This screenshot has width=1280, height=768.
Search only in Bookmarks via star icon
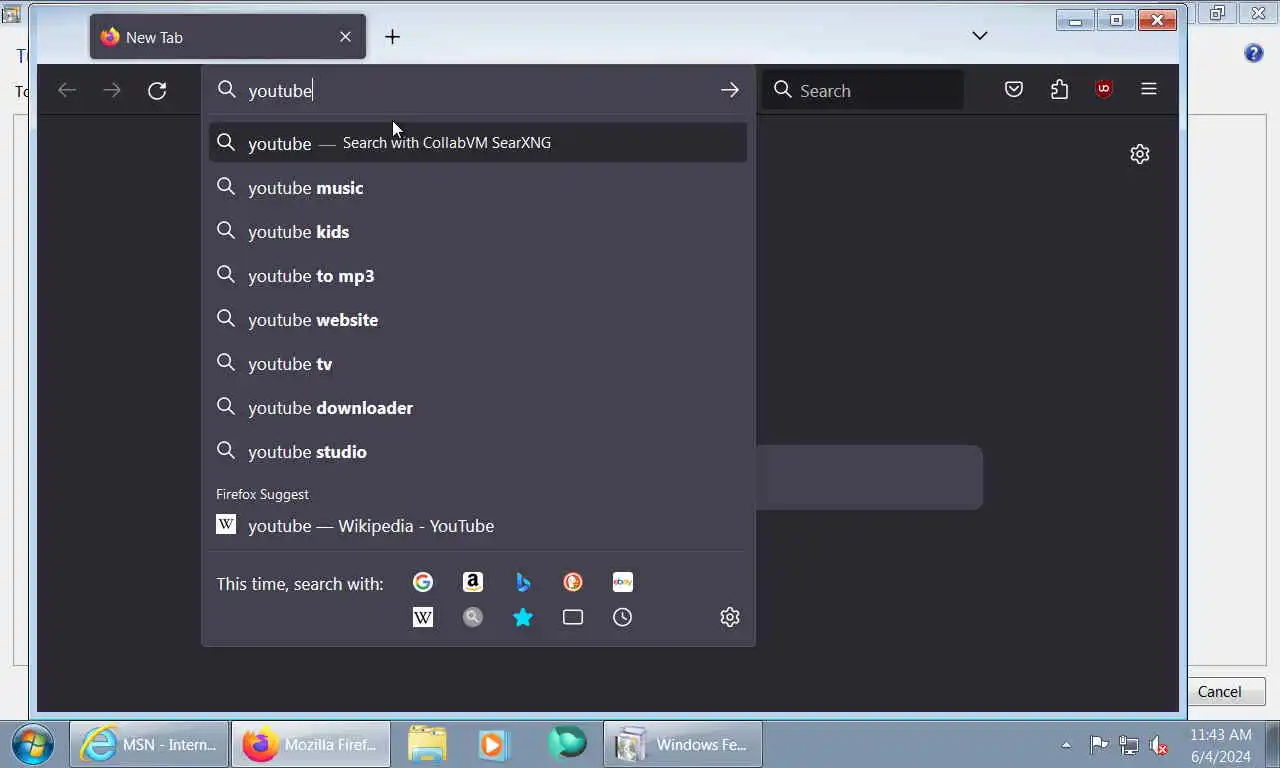tap(523, 617)
